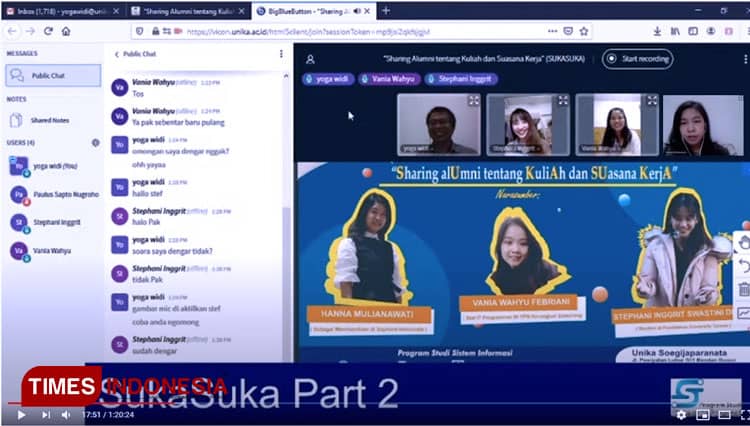Viewport: 750px width, 426px height.
Task: Click the Vania Wahyu talking indicator pill
Action: click(x=389, y=79)
